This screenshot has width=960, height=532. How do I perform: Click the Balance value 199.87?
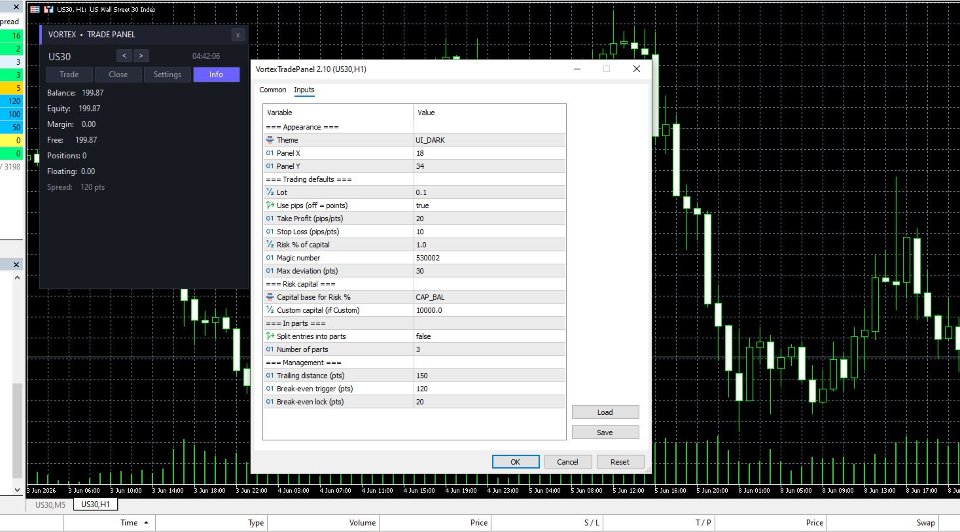pyautogui.click(x=92, y=93)
